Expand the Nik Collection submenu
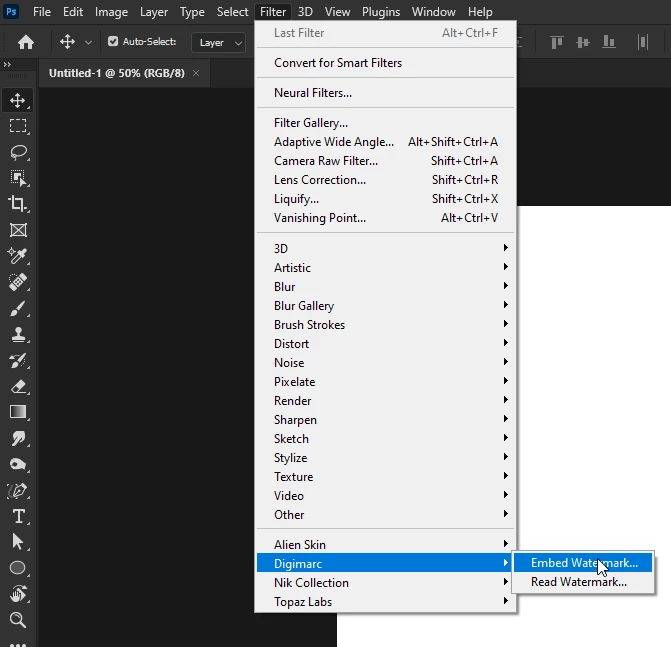Image resolution: width=671 pixels, height=647 pixels. [385, 582]
